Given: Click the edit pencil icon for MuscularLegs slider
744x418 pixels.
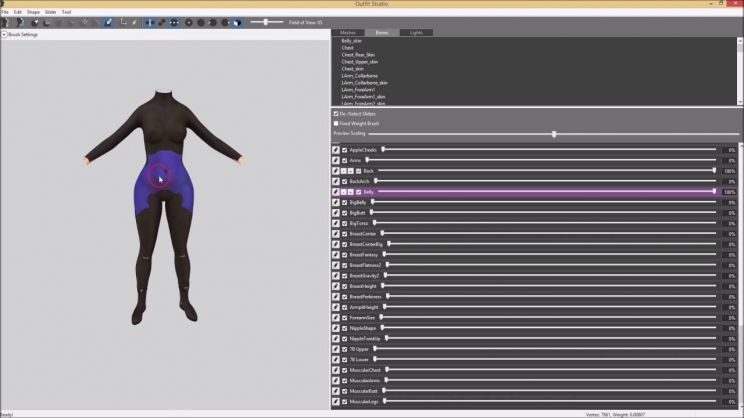Looking at the screenshot, I should point(336,401).
